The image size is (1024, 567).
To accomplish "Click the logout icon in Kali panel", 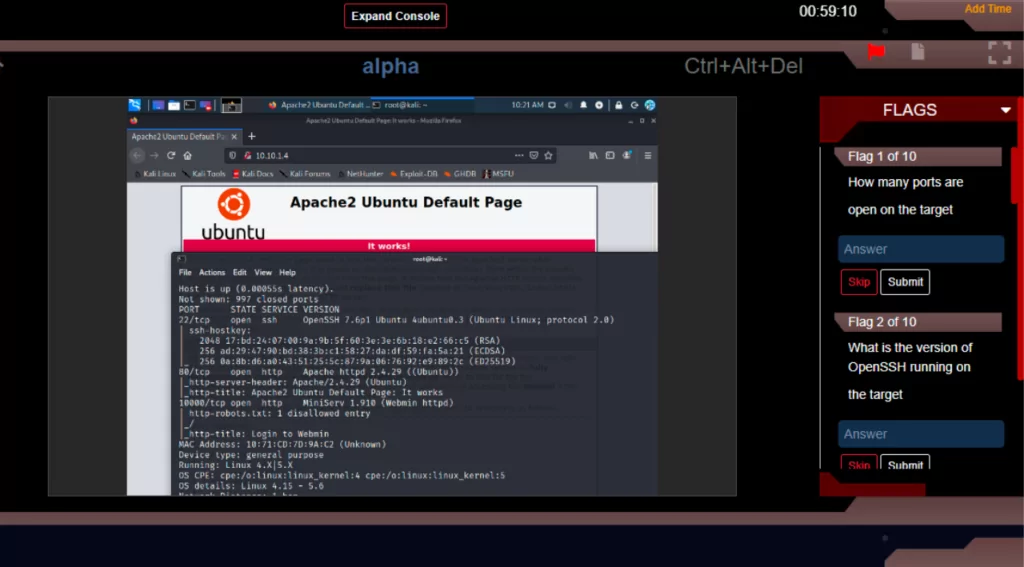I will 634,105.
